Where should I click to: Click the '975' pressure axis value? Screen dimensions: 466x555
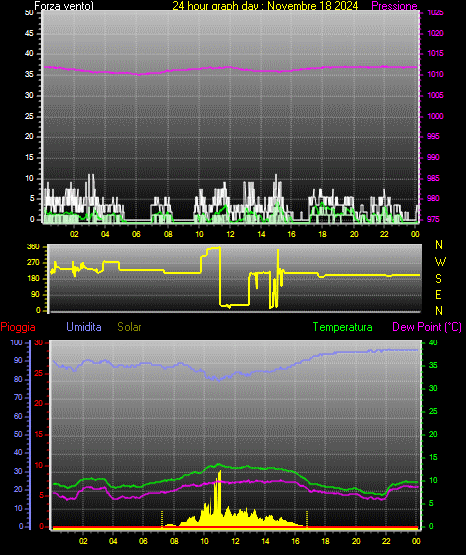433,219
